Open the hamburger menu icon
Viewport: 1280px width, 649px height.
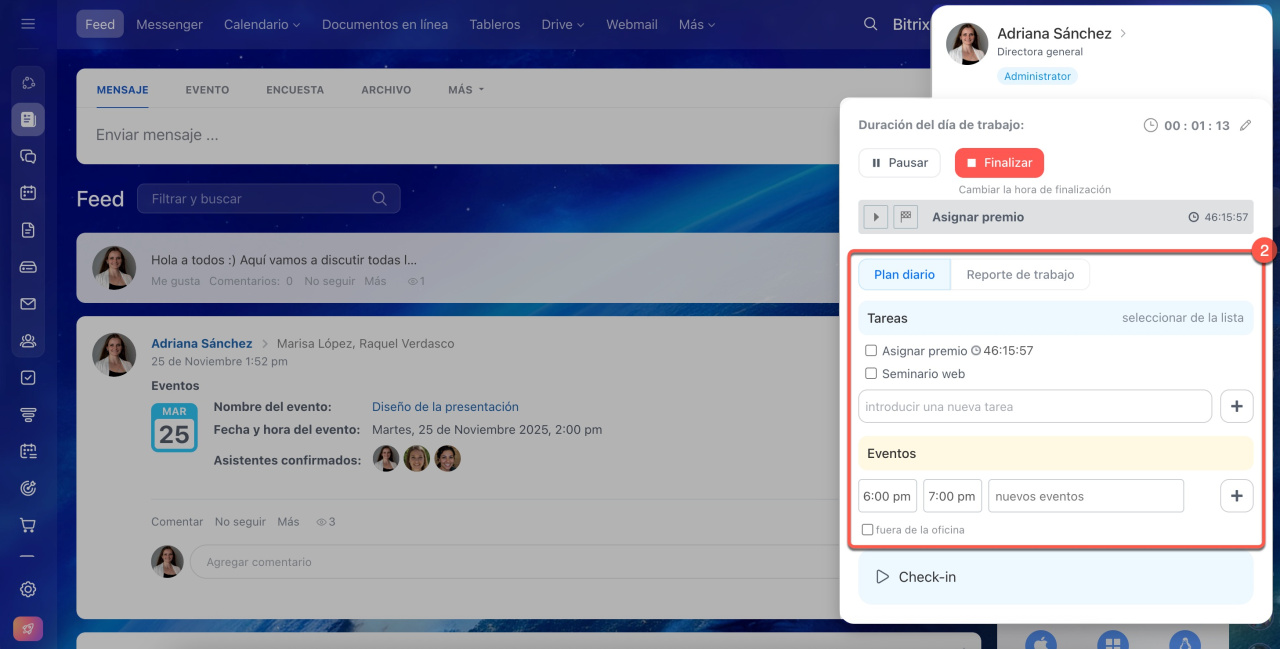pos(28,24)
